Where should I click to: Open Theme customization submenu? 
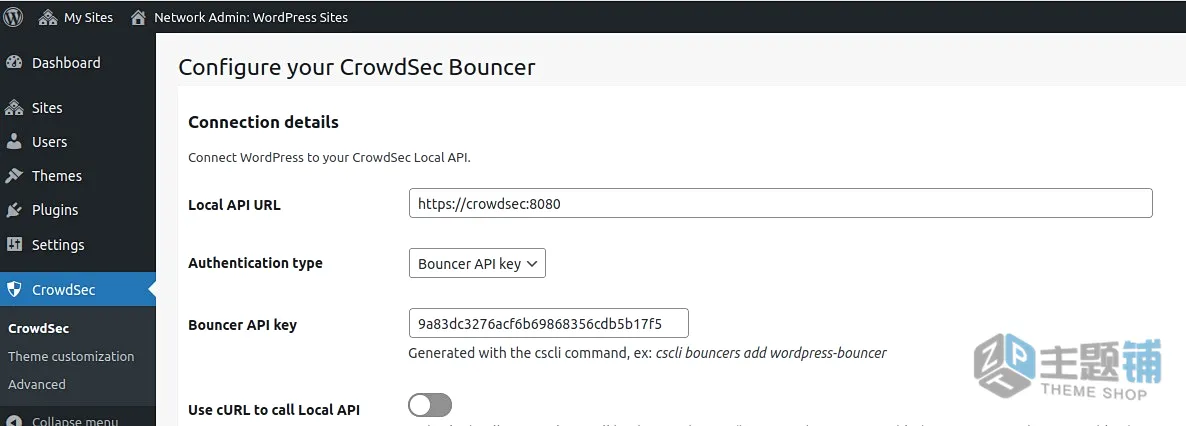[x=71, y=356]
